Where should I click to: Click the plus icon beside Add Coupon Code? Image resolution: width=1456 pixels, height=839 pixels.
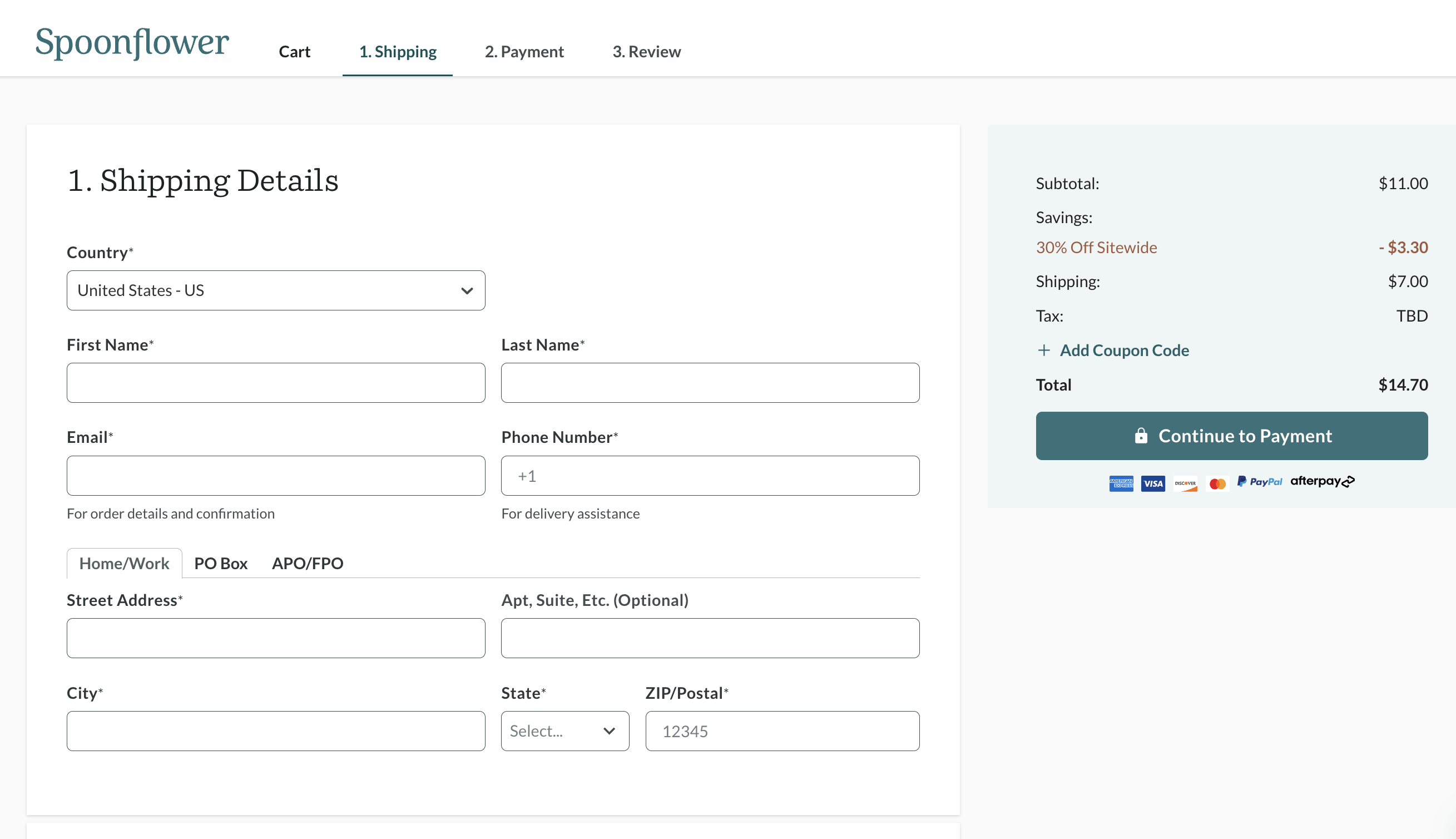tap(1044, 350)
